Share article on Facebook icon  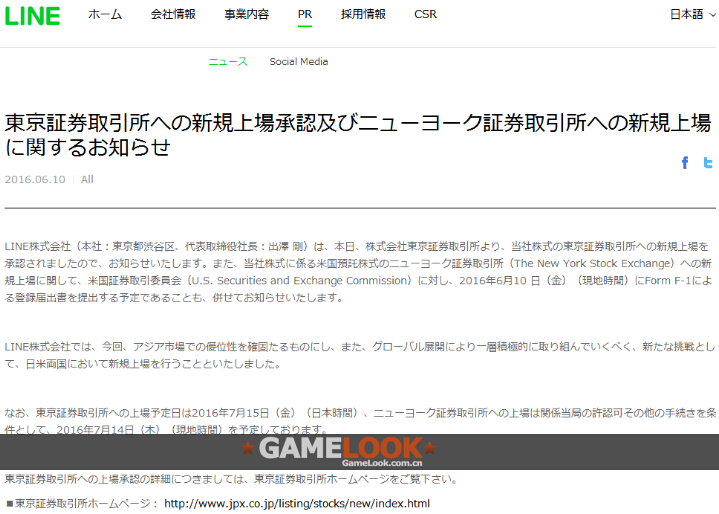(685, 163)
